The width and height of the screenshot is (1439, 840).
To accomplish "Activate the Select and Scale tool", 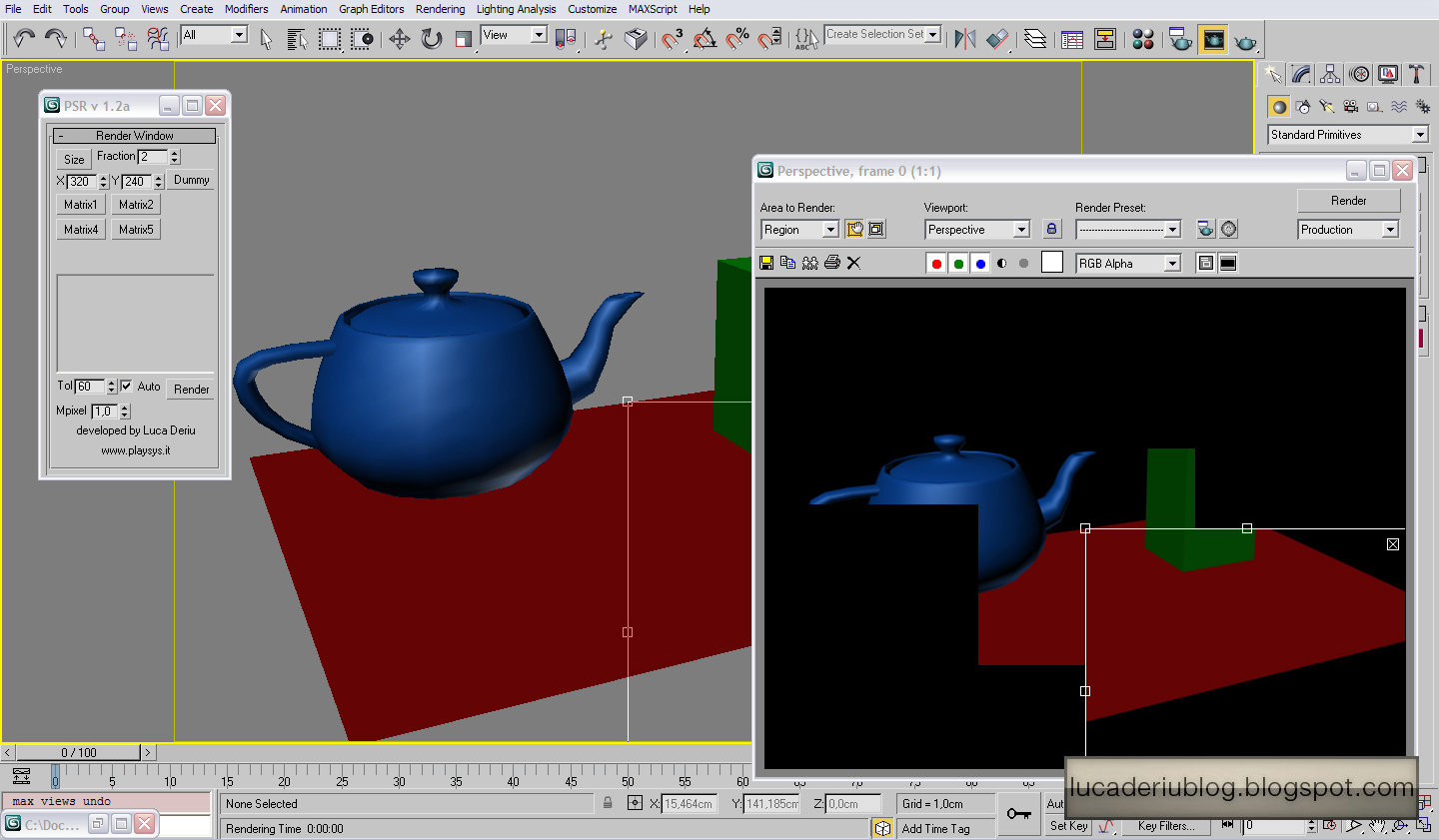I will tap(463, 39).
